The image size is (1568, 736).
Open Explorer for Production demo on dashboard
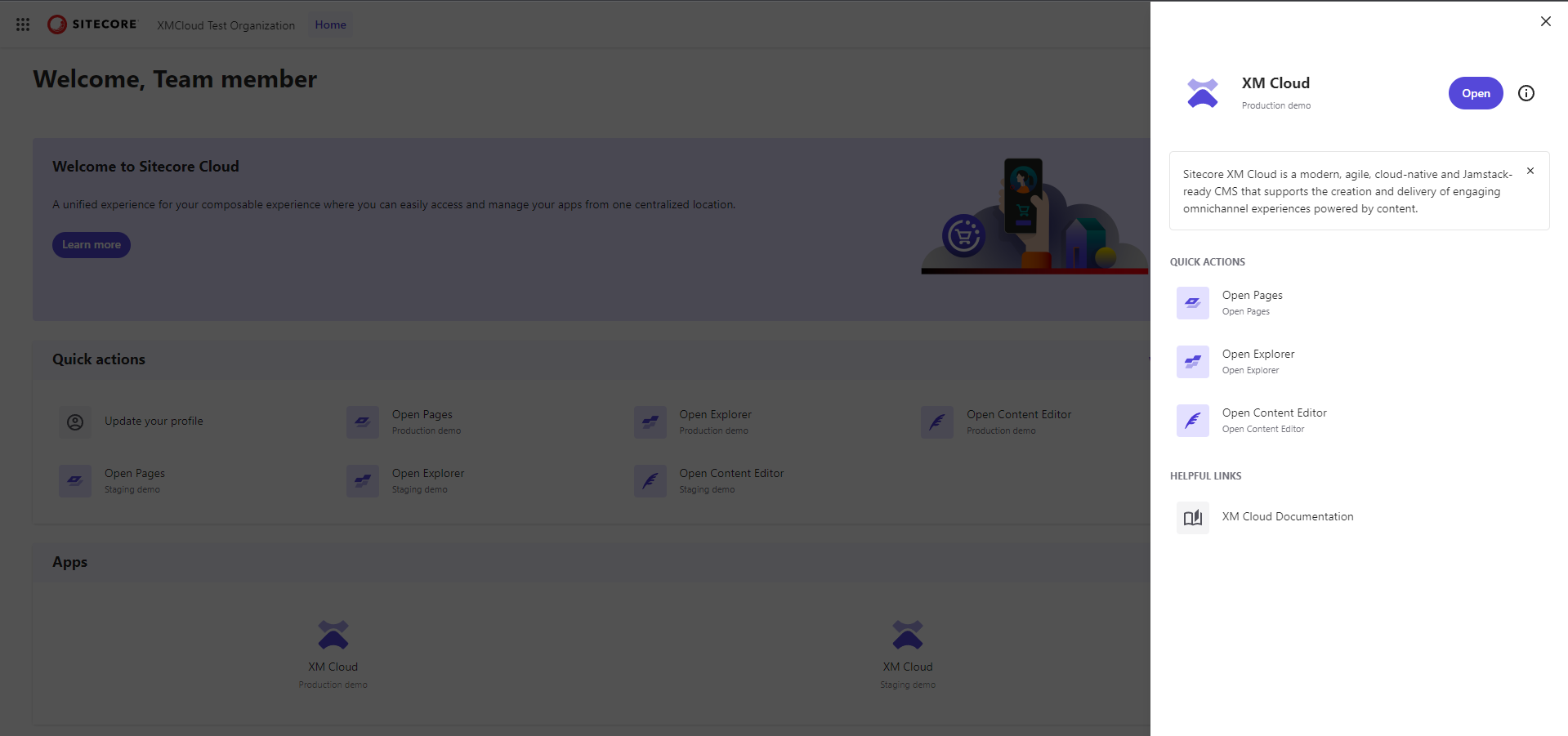[714, 422]
